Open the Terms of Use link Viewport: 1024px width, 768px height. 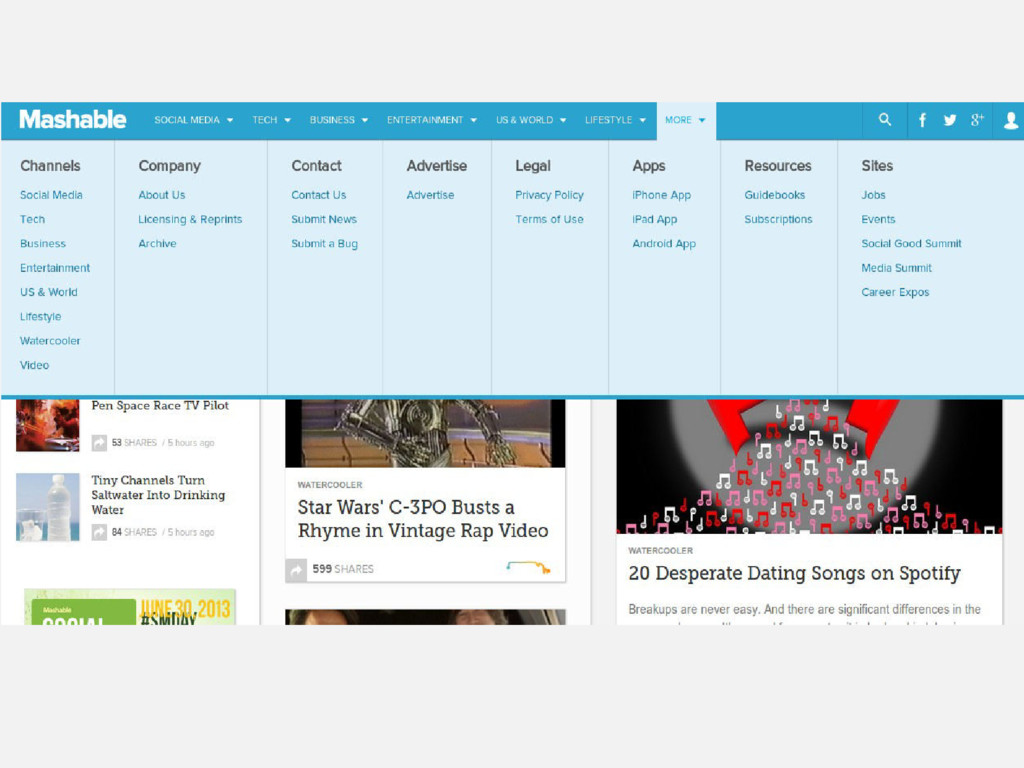point(549,219)
